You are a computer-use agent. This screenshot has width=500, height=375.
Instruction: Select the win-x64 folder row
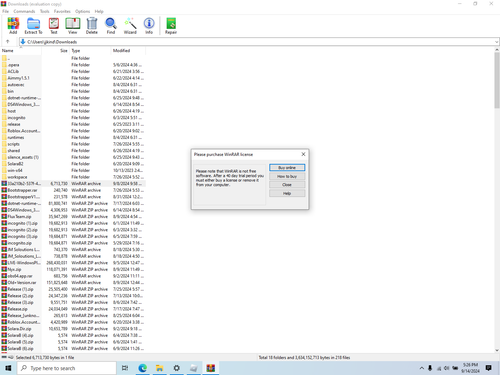tap(73, 170)
